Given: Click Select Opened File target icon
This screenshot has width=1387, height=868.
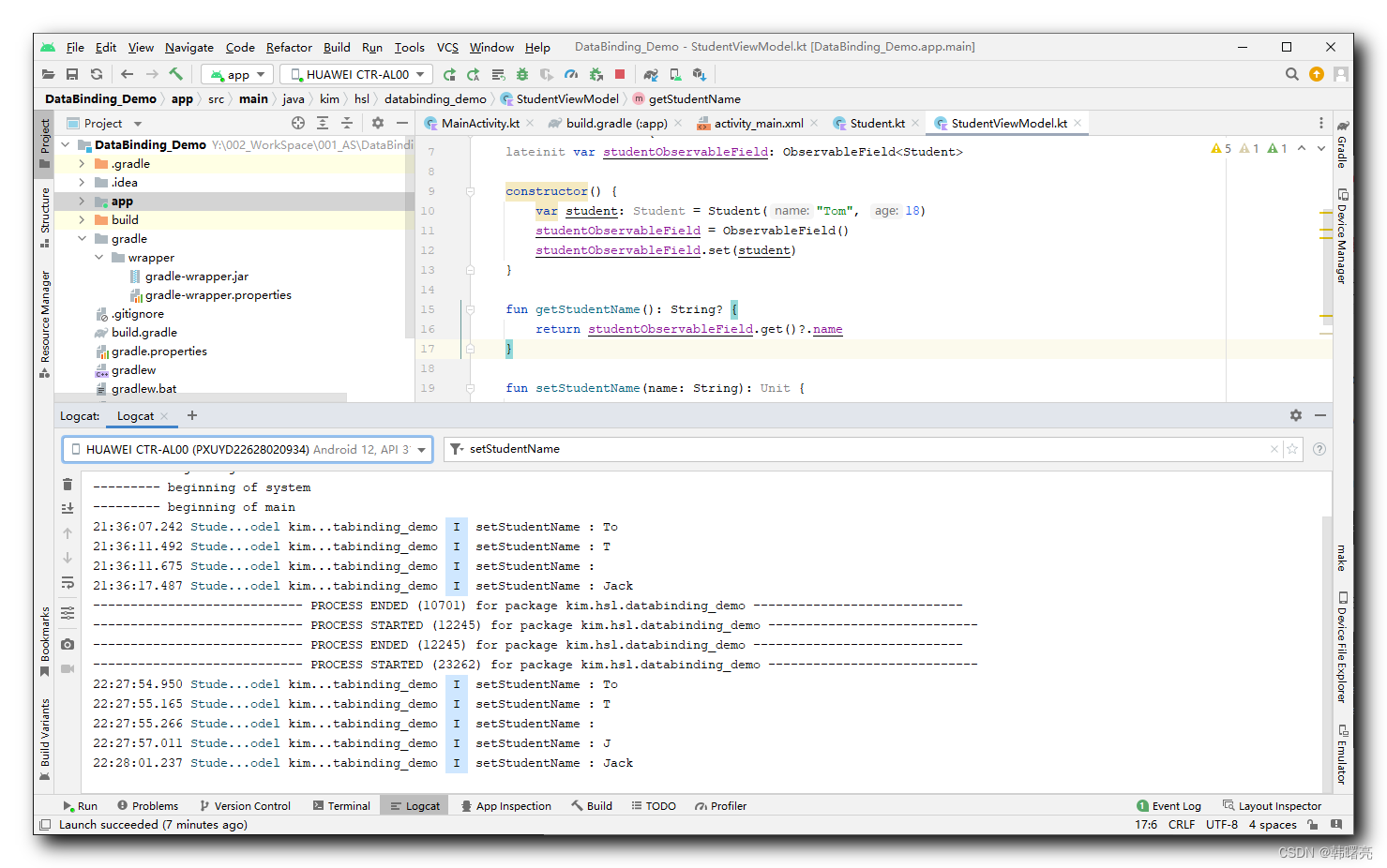Looking at the screenshot, I should (x=298, y=123).
